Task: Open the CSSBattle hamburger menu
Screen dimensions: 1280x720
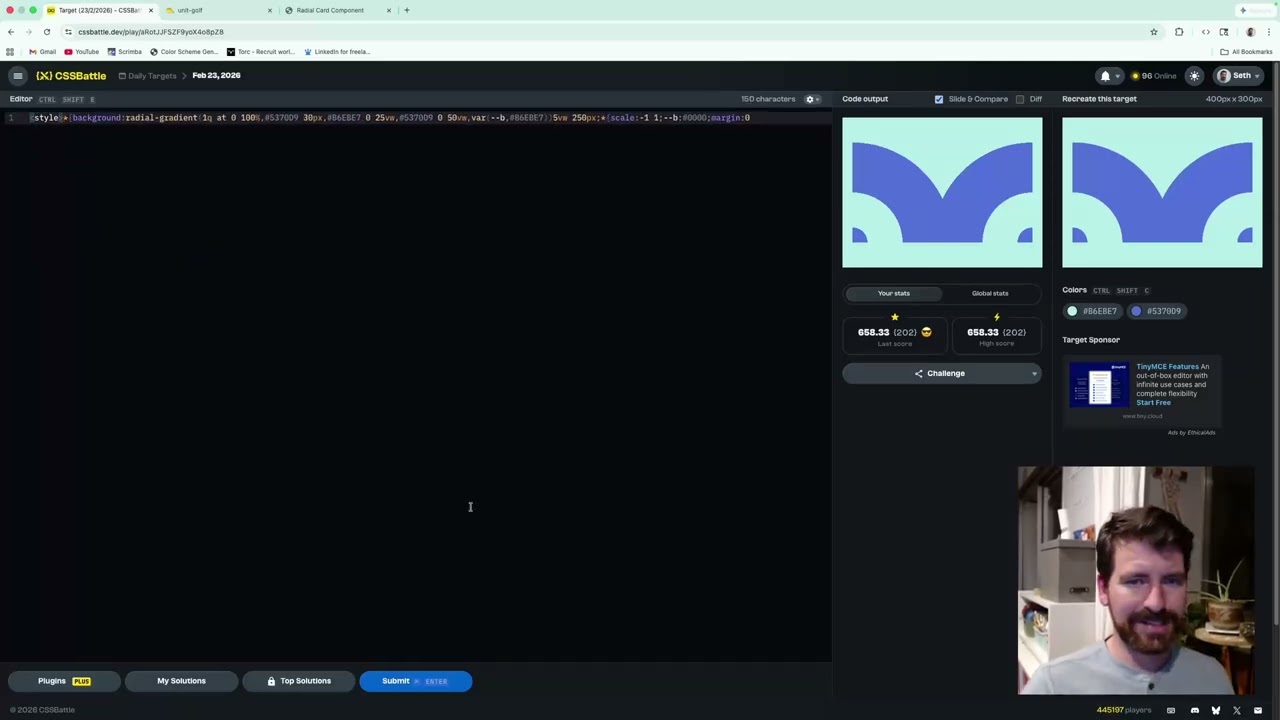Action: coord(17,76)
